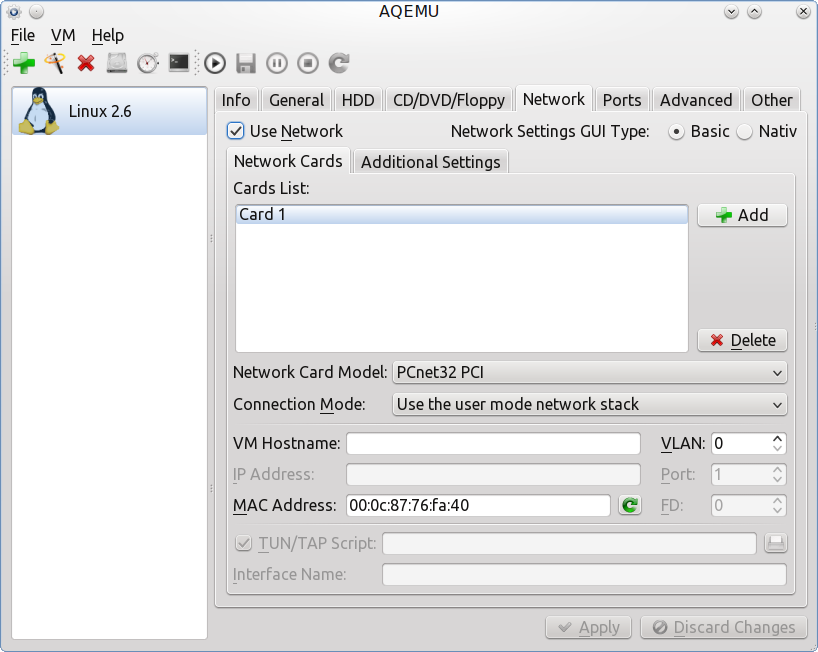Select Card 1 in the Cards List
This screenshot has height=652, width=818.
point(462,214)
